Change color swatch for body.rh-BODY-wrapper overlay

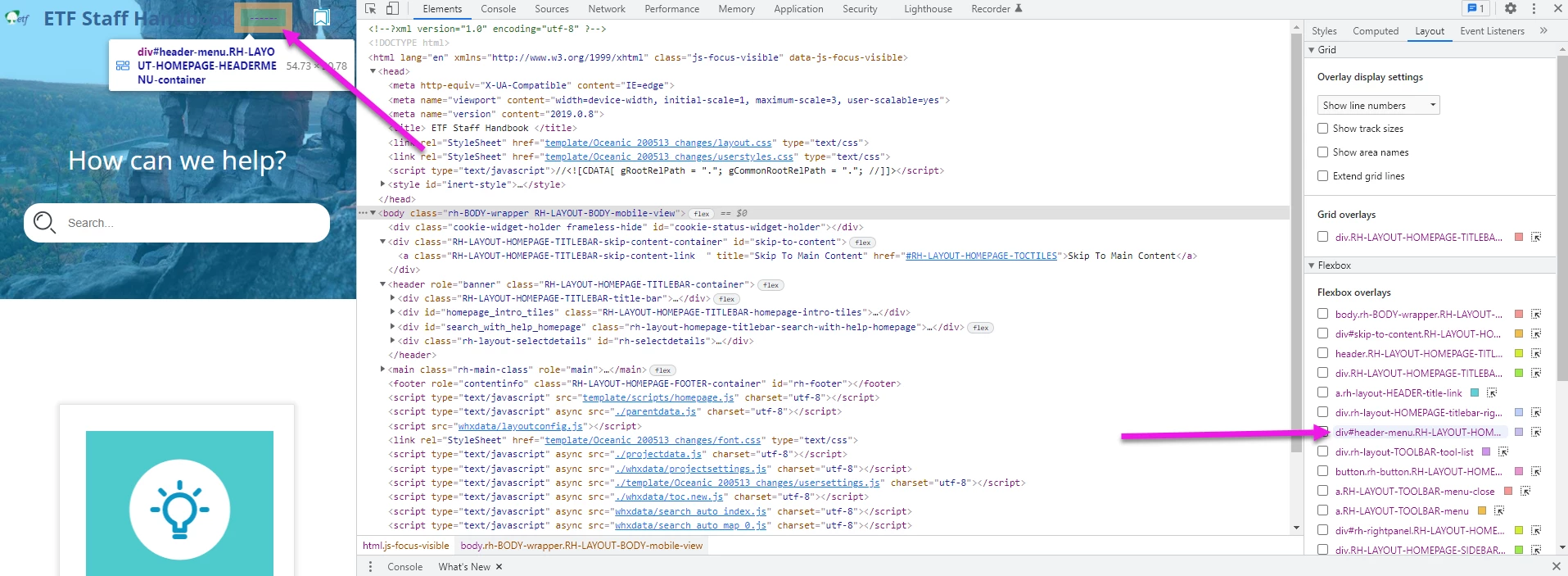click(1519, 314)
